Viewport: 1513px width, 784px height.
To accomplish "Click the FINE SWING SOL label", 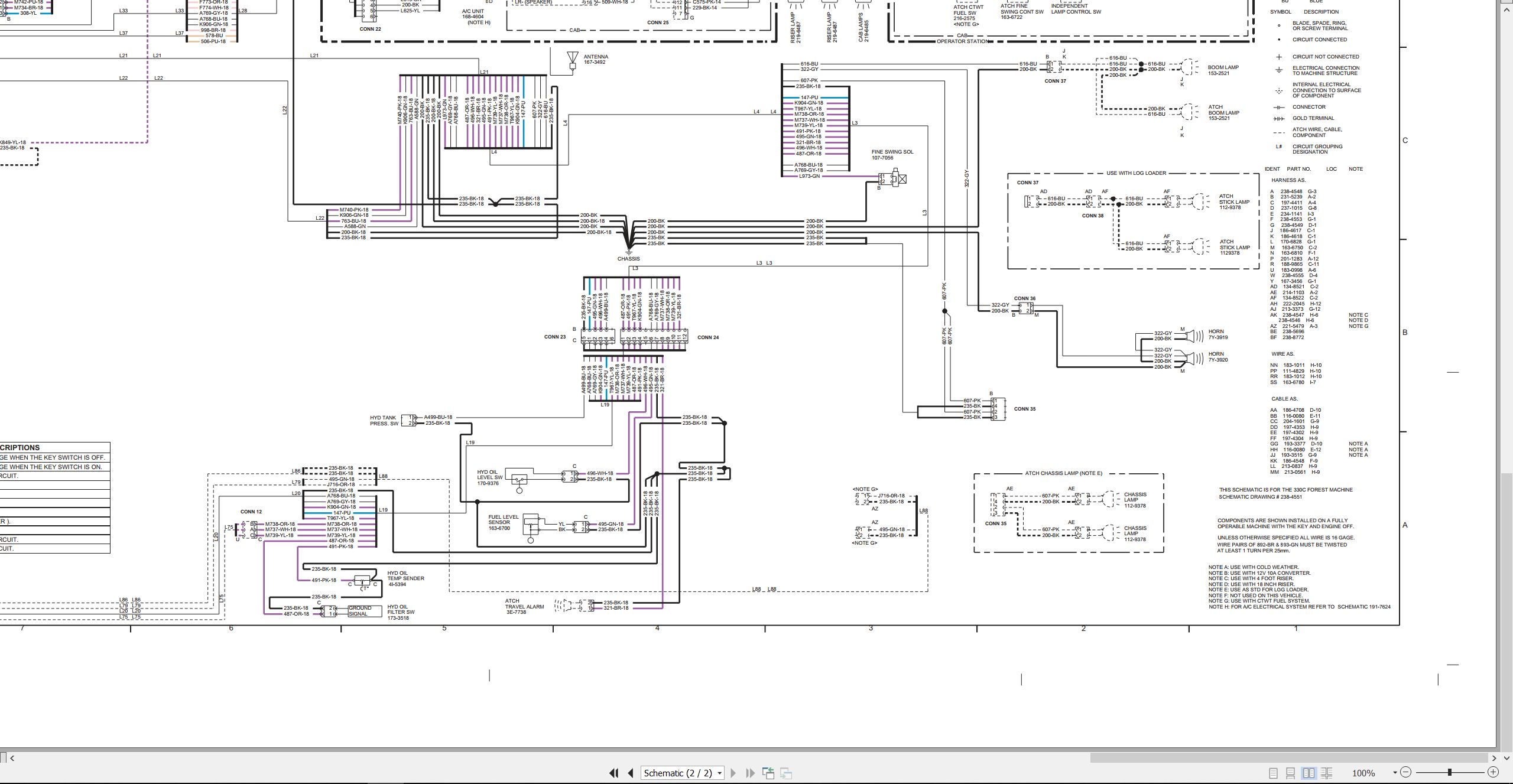I will pos(892,152).
